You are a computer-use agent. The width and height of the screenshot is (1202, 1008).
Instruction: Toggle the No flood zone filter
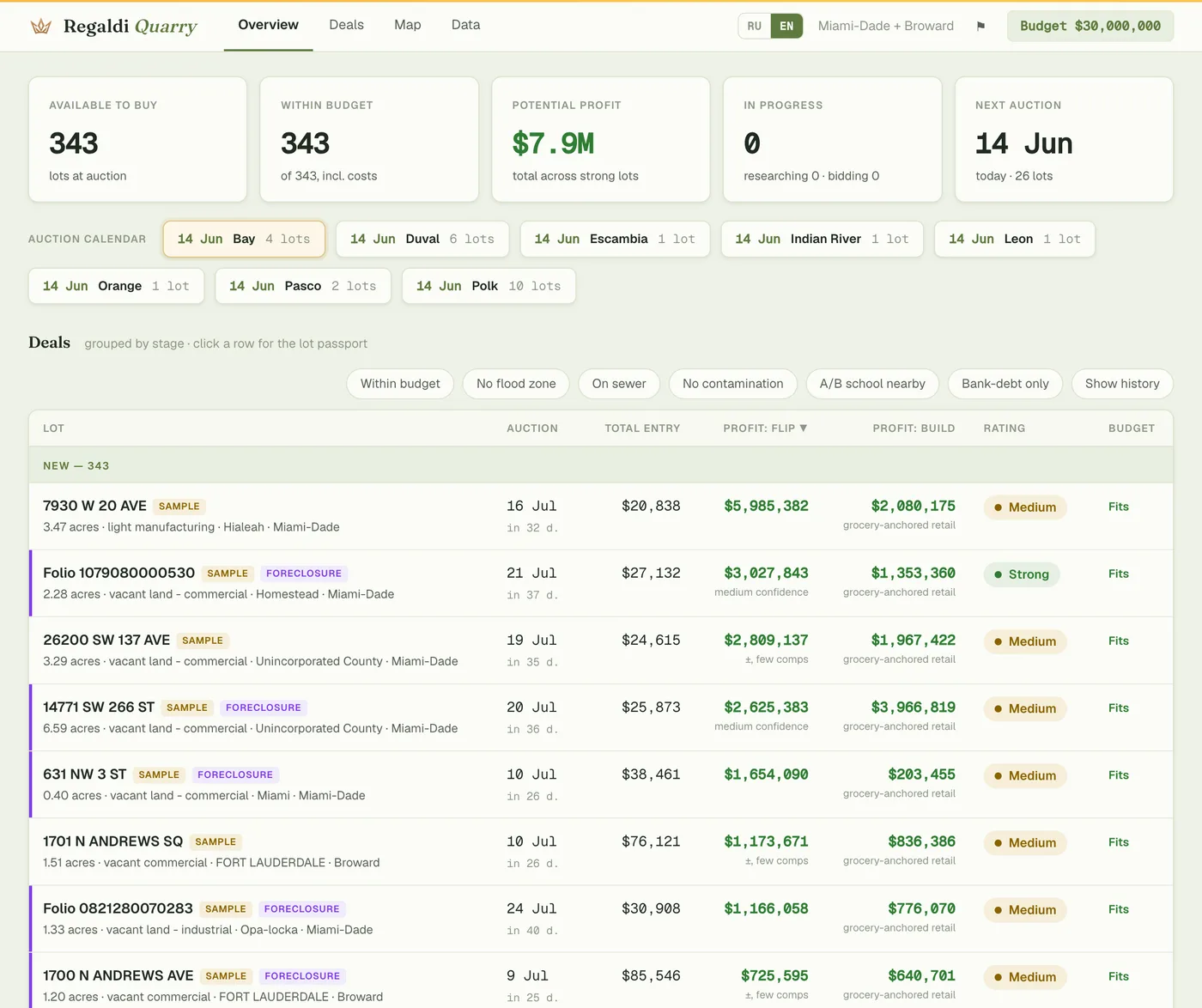(x=516, y=384)
